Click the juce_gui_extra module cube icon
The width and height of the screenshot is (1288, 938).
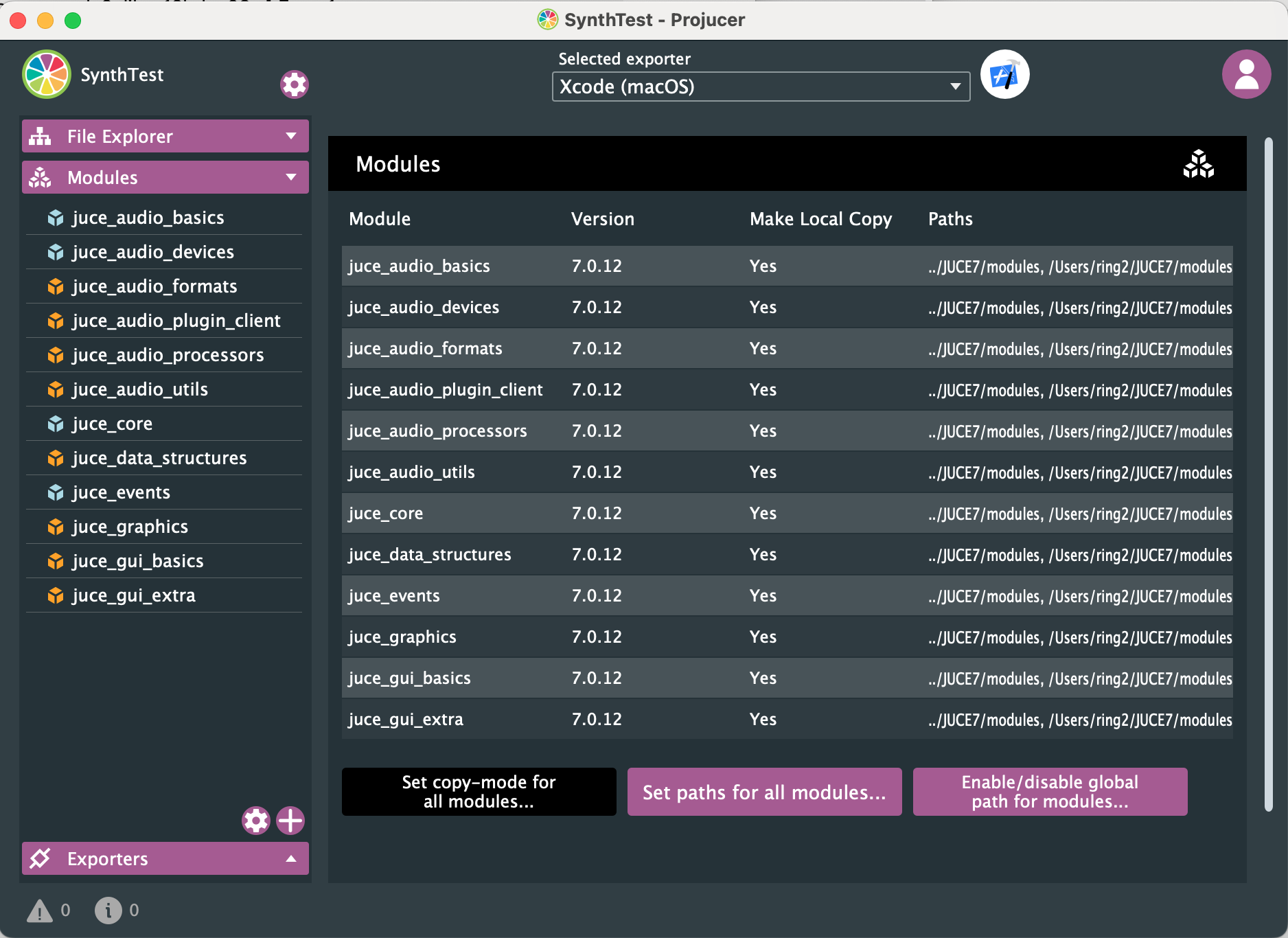[56, 595]
